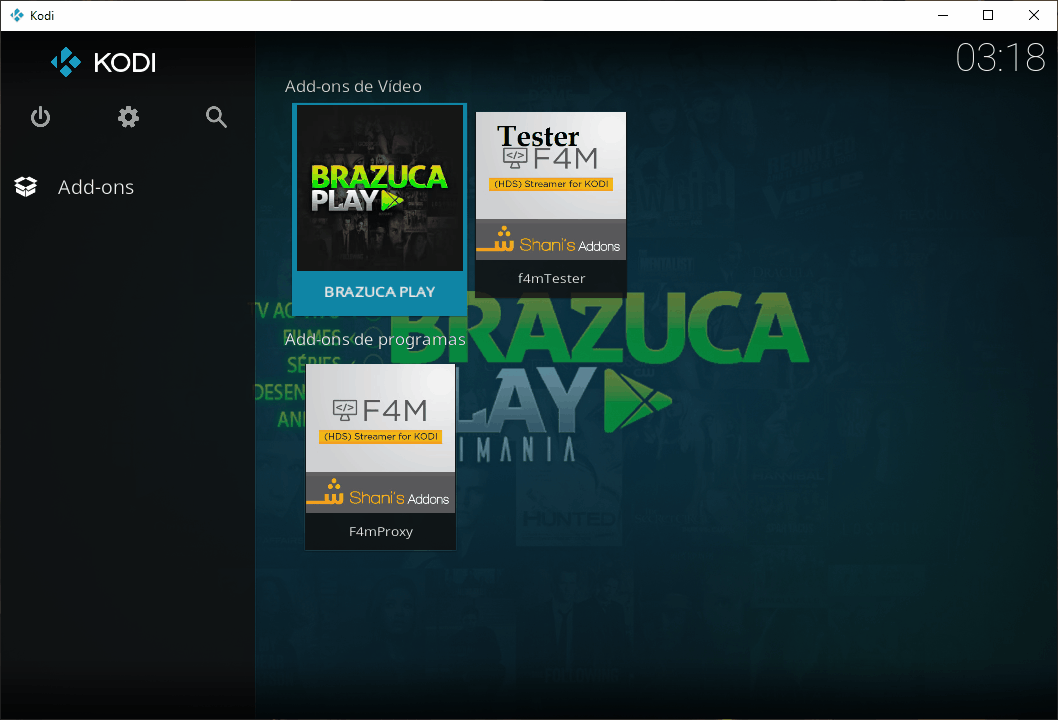Click the Kodi icon in title bar
This screenshot has width=1058, height=720.
point(17,15)
